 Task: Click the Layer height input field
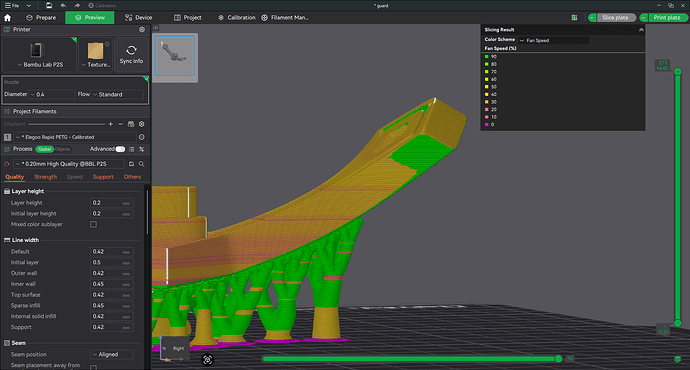[x=111, y=203]
